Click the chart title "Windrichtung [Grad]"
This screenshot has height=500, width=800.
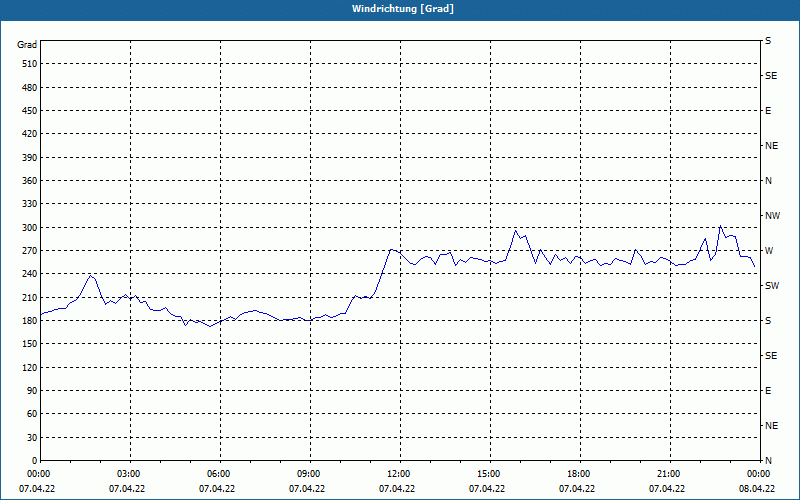(403, 9)
